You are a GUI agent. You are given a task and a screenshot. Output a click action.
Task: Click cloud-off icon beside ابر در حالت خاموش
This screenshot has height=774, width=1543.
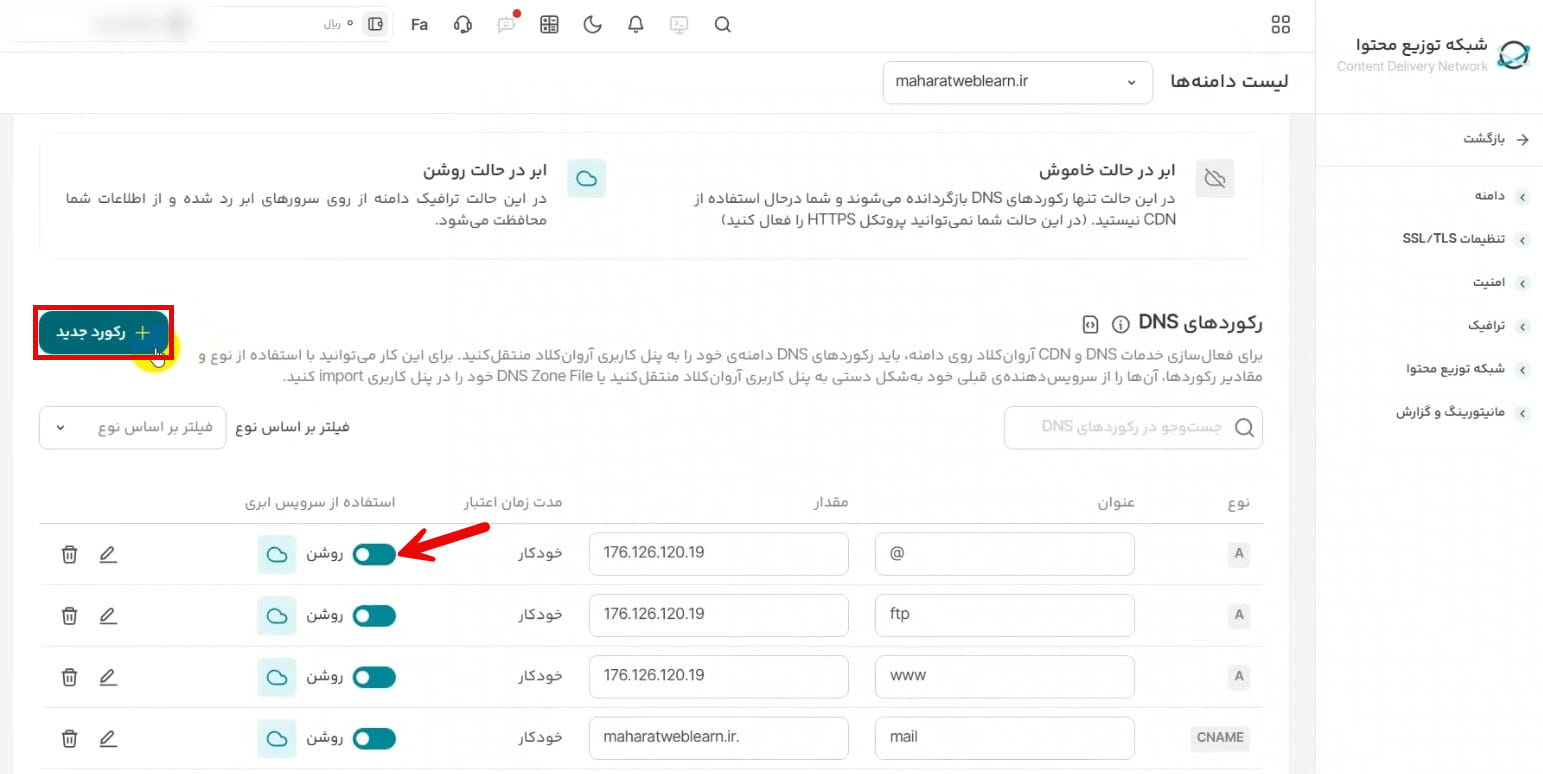tap(1215, 179)
